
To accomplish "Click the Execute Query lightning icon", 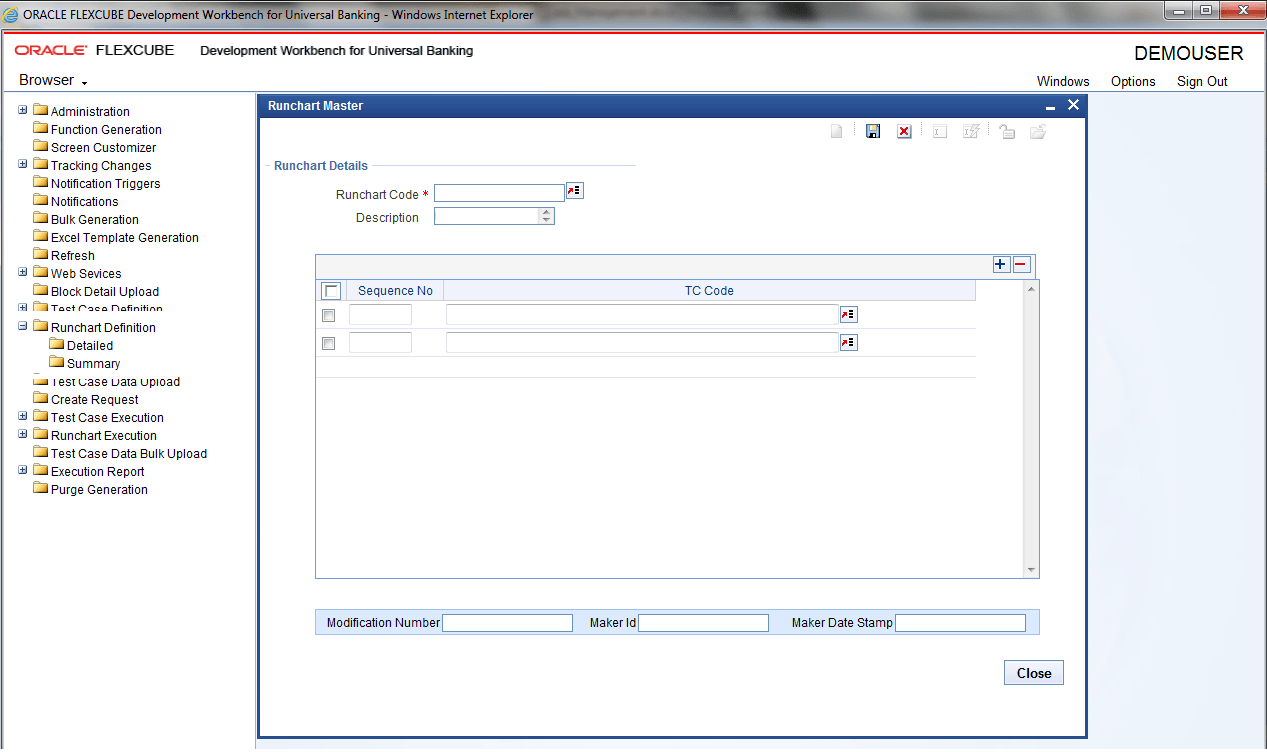I will (971, 132).
